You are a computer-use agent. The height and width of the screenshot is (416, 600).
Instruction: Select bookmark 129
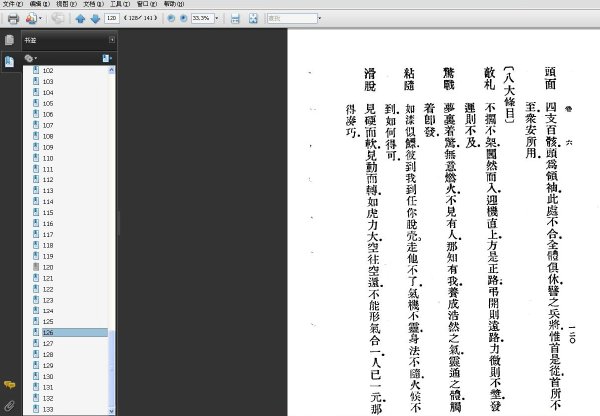pyautogui.click(x=48, y=365)
